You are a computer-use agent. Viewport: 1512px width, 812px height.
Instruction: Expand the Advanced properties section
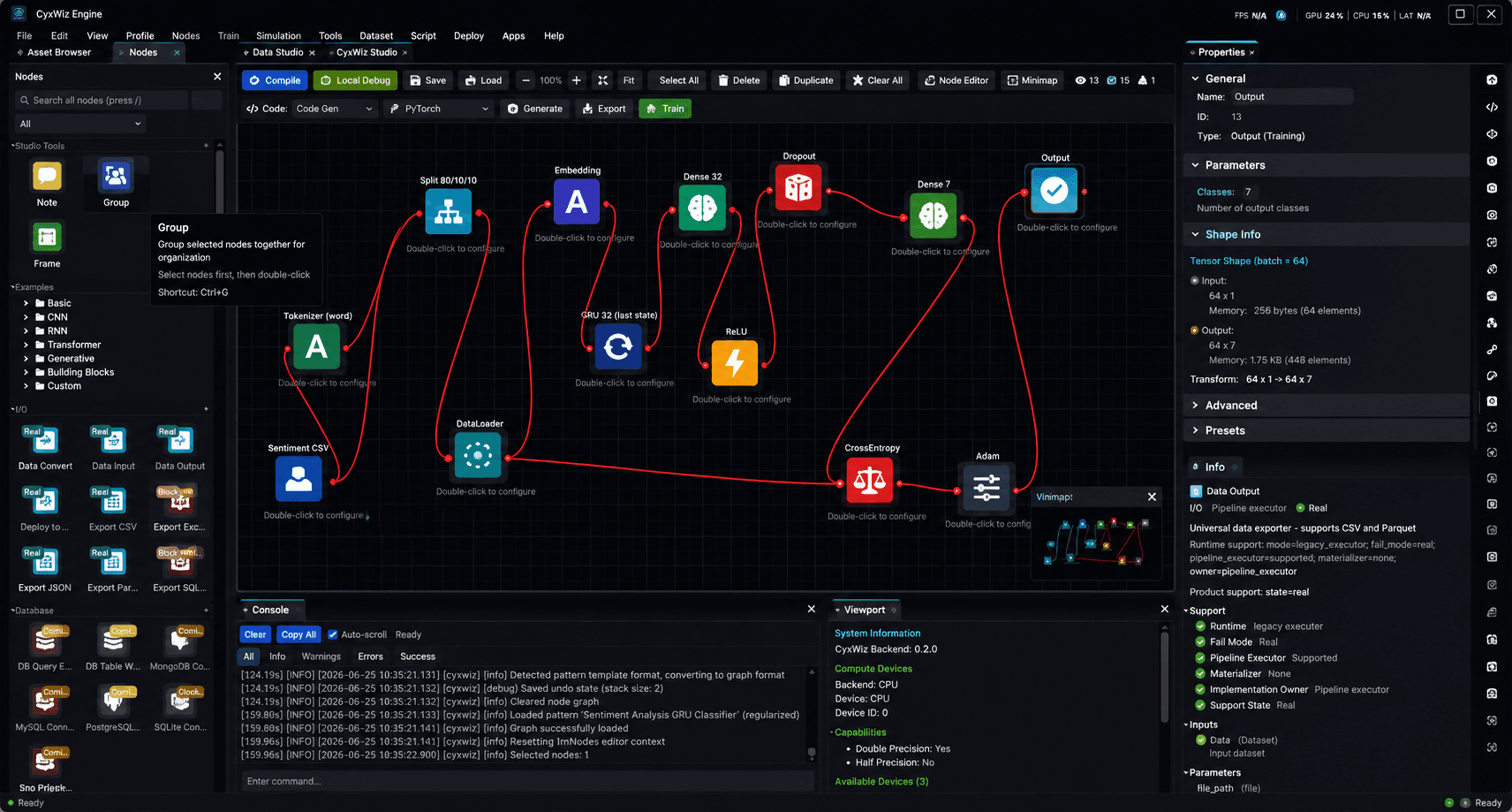click(x=1325, y=406)
